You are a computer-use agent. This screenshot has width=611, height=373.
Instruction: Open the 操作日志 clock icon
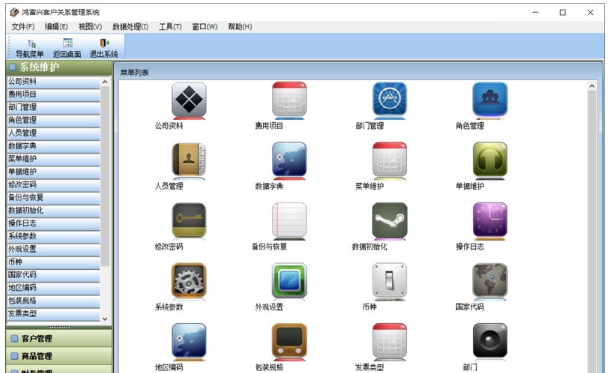[x=490, y=220]
